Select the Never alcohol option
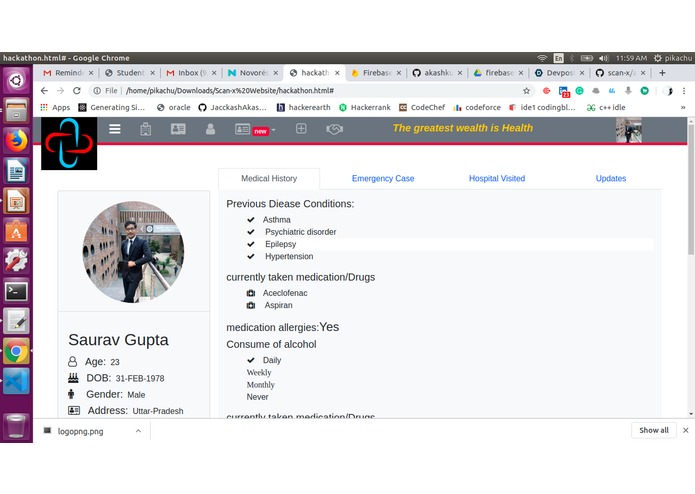The height and width of the screenshot is (494, 695). [x=258, y=397]
